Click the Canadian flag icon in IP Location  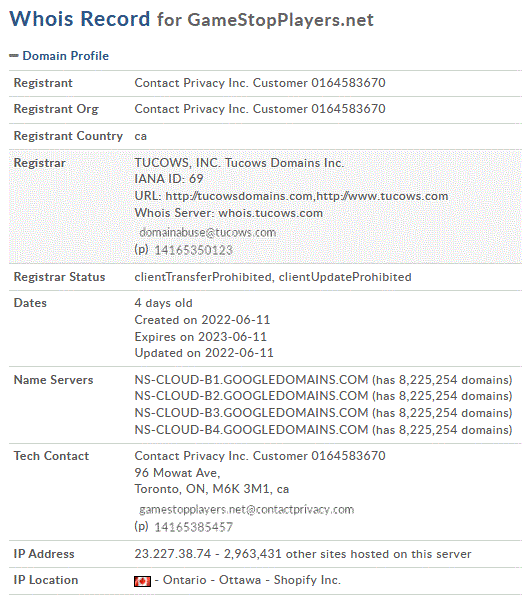tap(142, 581)
